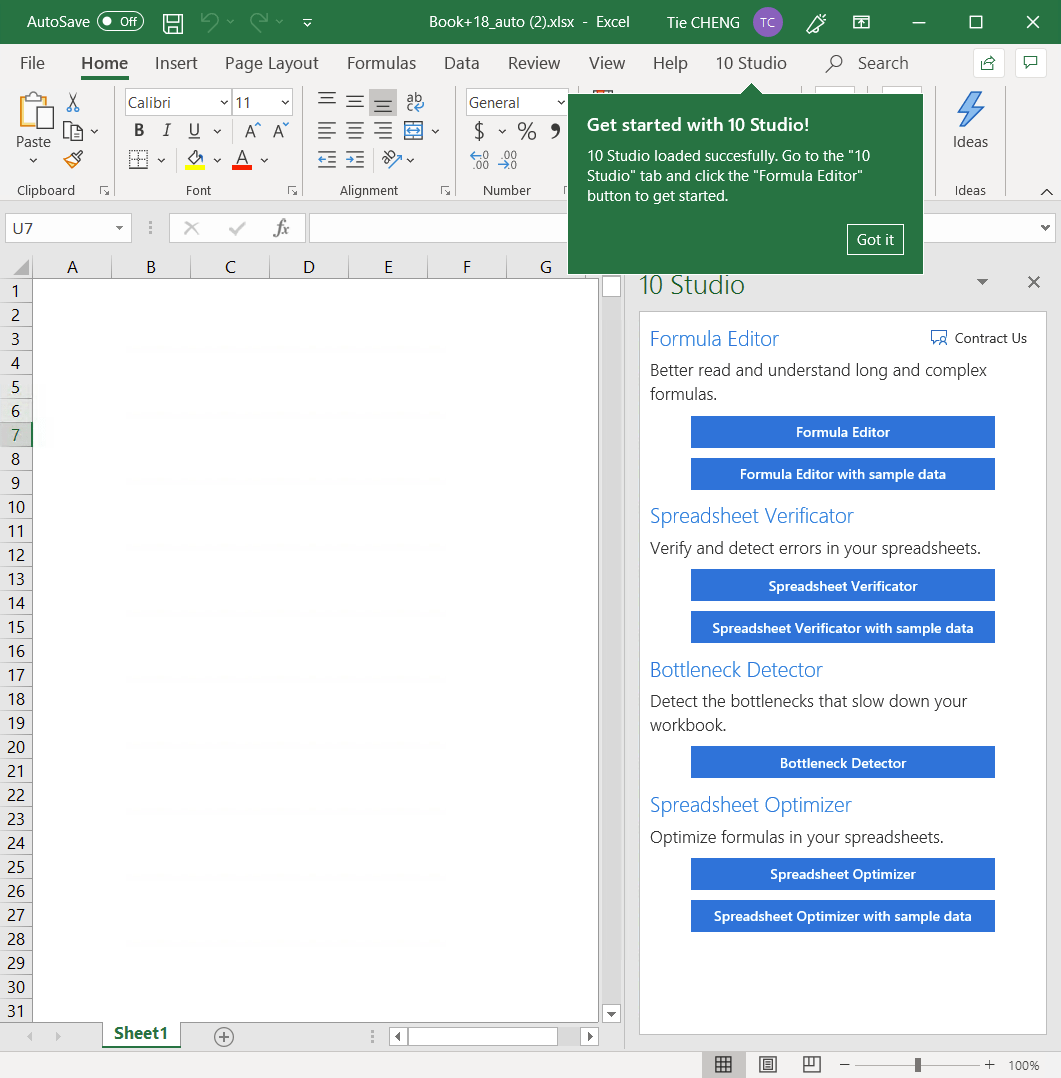
Task: Click the Cut scissors icon
Action: (x=73, y=102)
